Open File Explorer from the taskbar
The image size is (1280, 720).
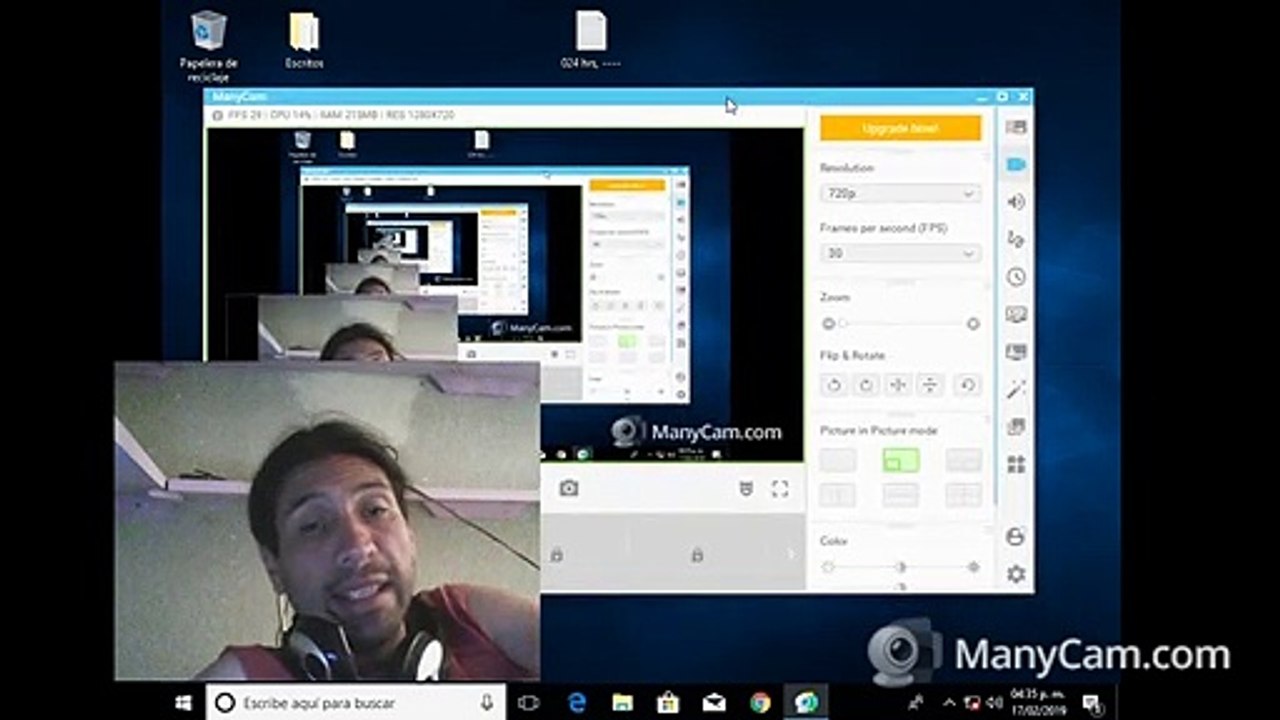pyautogui.click(x=623, y=703)
